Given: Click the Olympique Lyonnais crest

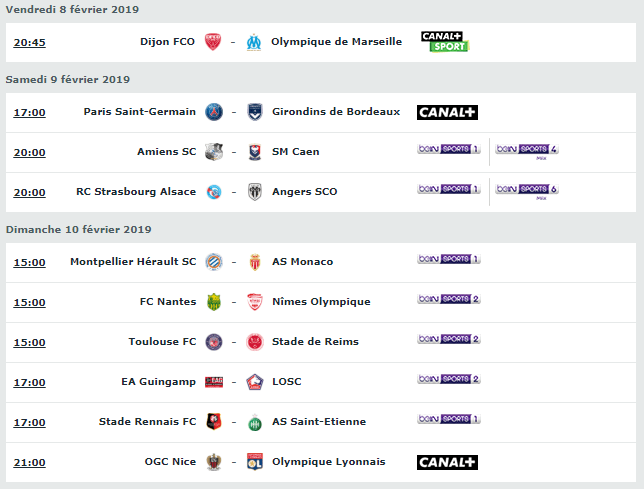Looking at the screenshot, I should tap(255, 461).
